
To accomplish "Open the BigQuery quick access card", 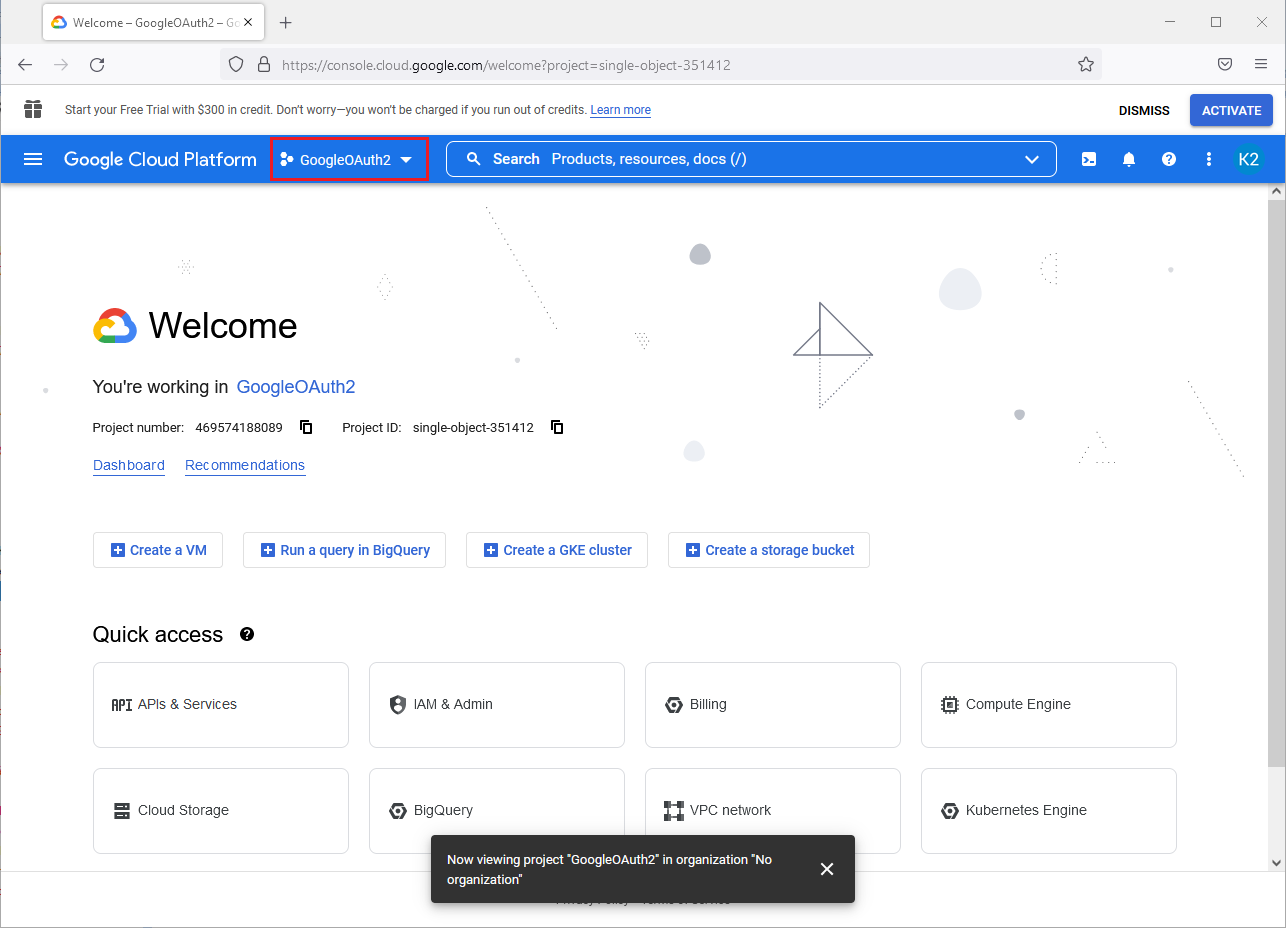I will click(497, 811).
